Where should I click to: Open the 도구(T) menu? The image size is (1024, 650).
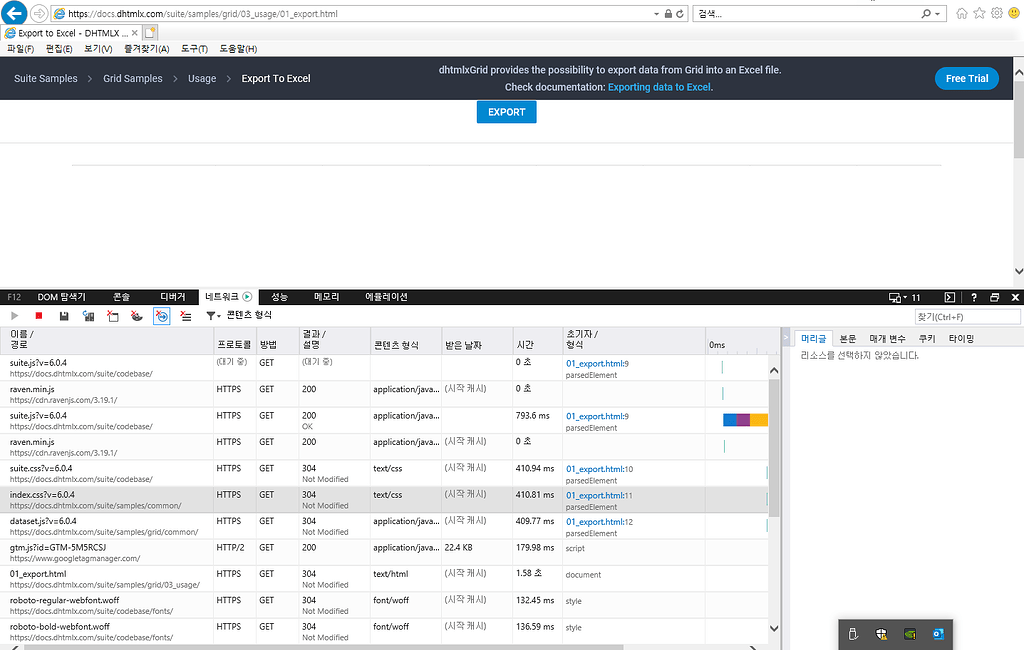194,49
